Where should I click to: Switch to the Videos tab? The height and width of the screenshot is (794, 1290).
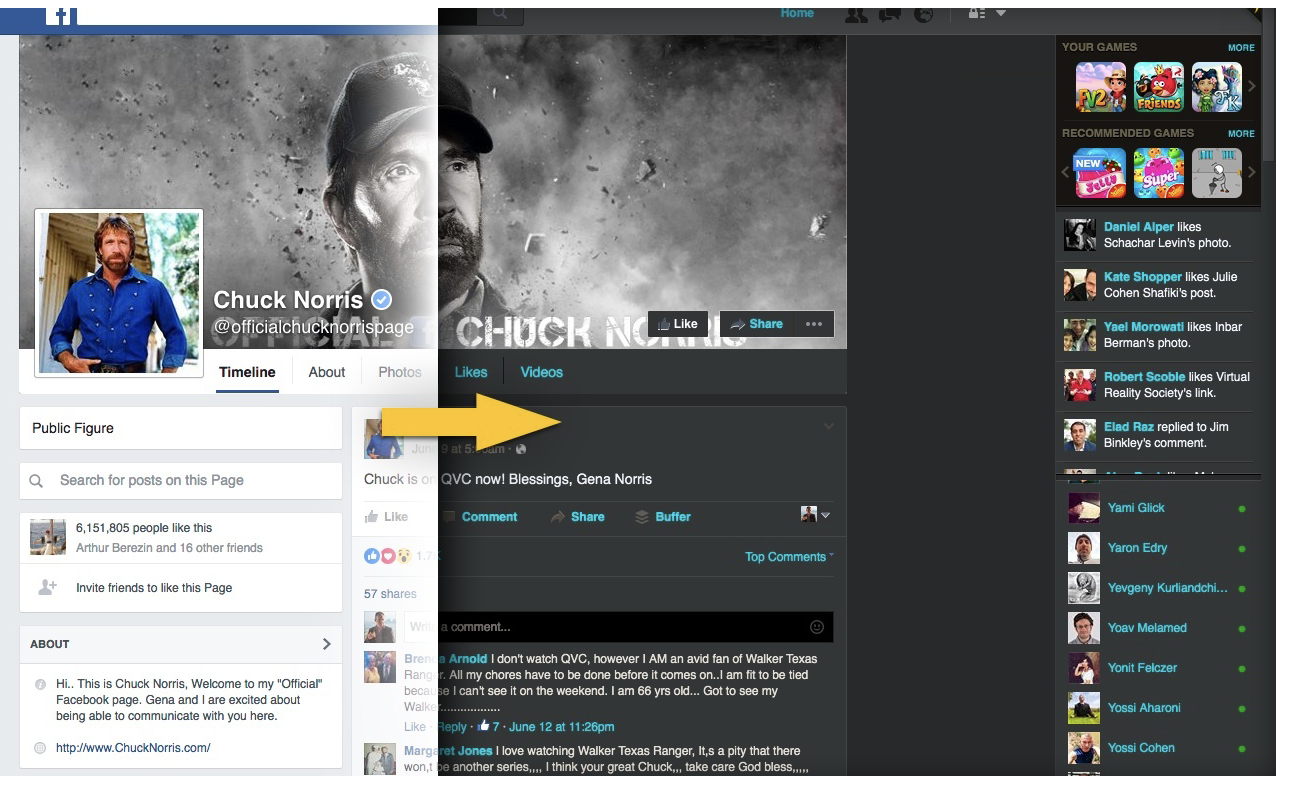pos(541,372)
